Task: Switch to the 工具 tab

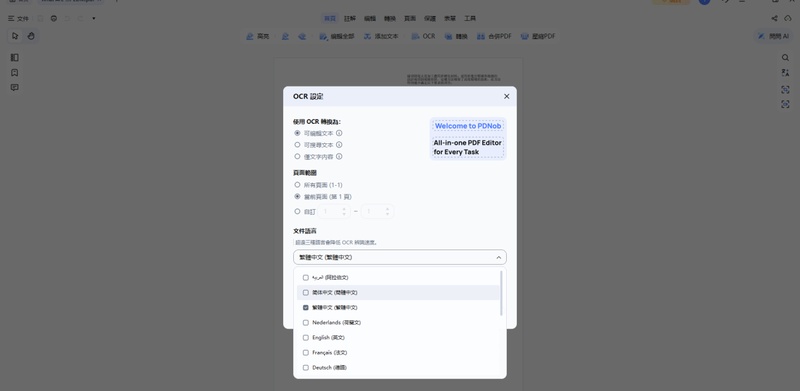Action: [x=470, y=18]
